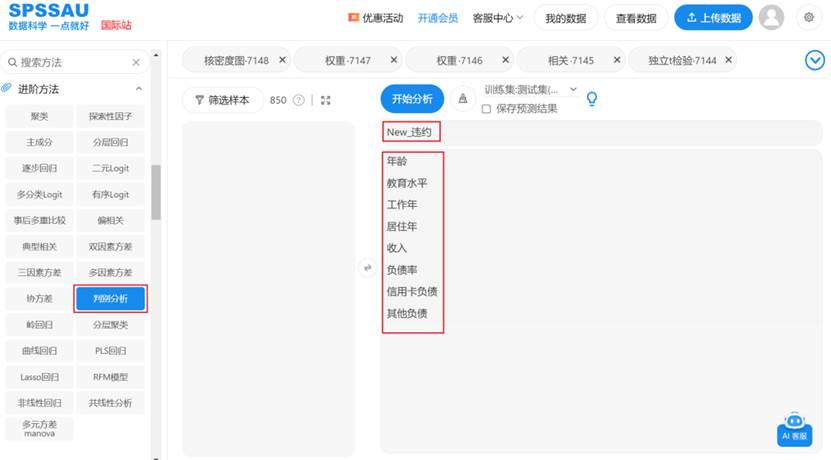Click the icon button next to 开始分析
Image resolution: width=831 pixels, height=460 pixels.
(x=463, y=99)
